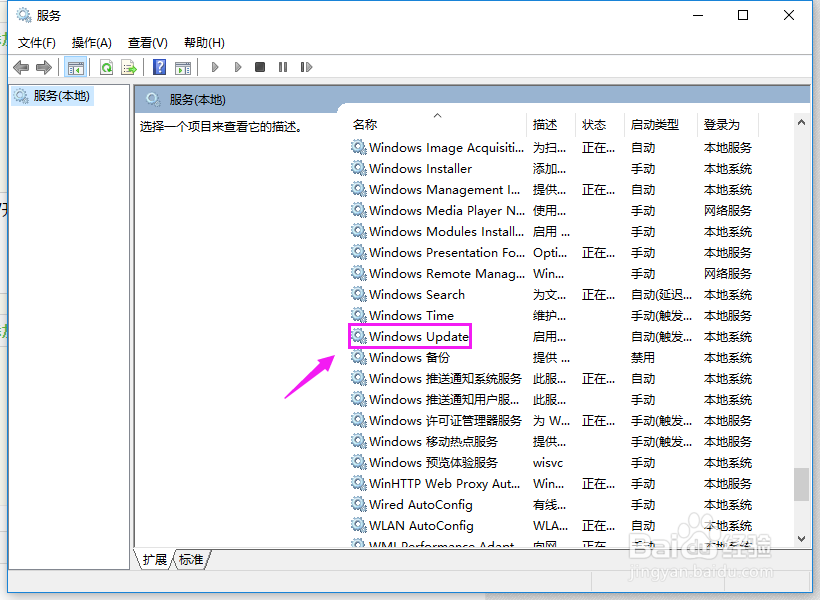Click the Refresh toolbar icon
The image size is (820, 600).
[107, 67]
